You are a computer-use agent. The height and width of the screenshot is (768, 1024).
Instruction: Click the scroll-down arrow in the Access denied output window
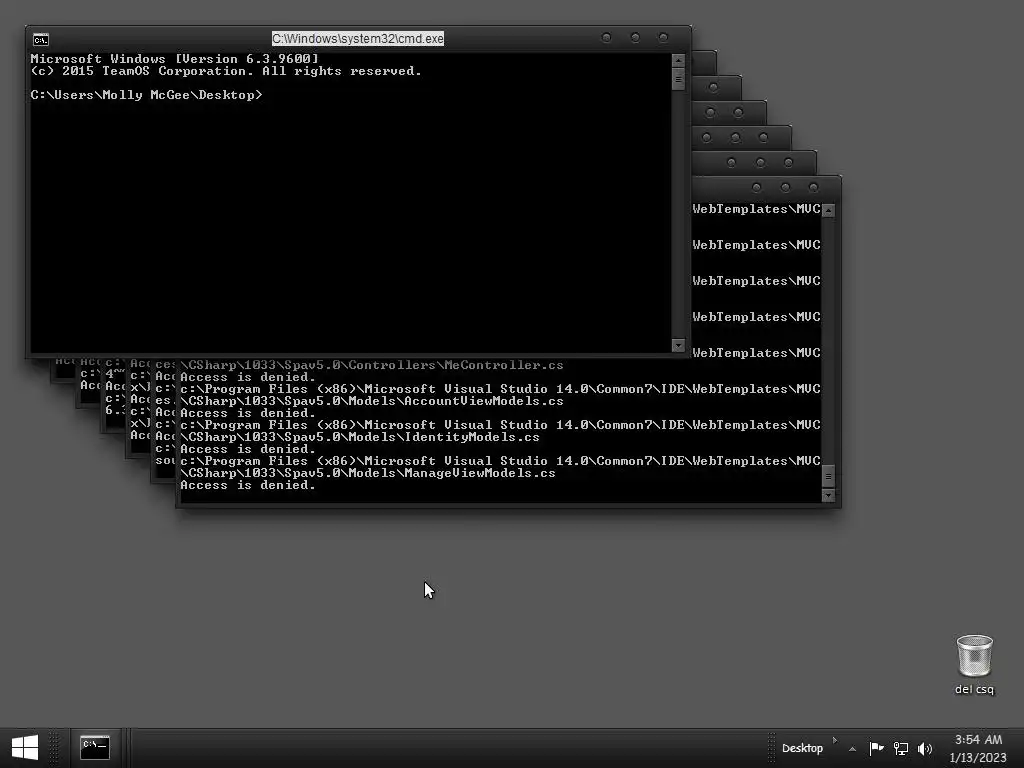(828, 496)
